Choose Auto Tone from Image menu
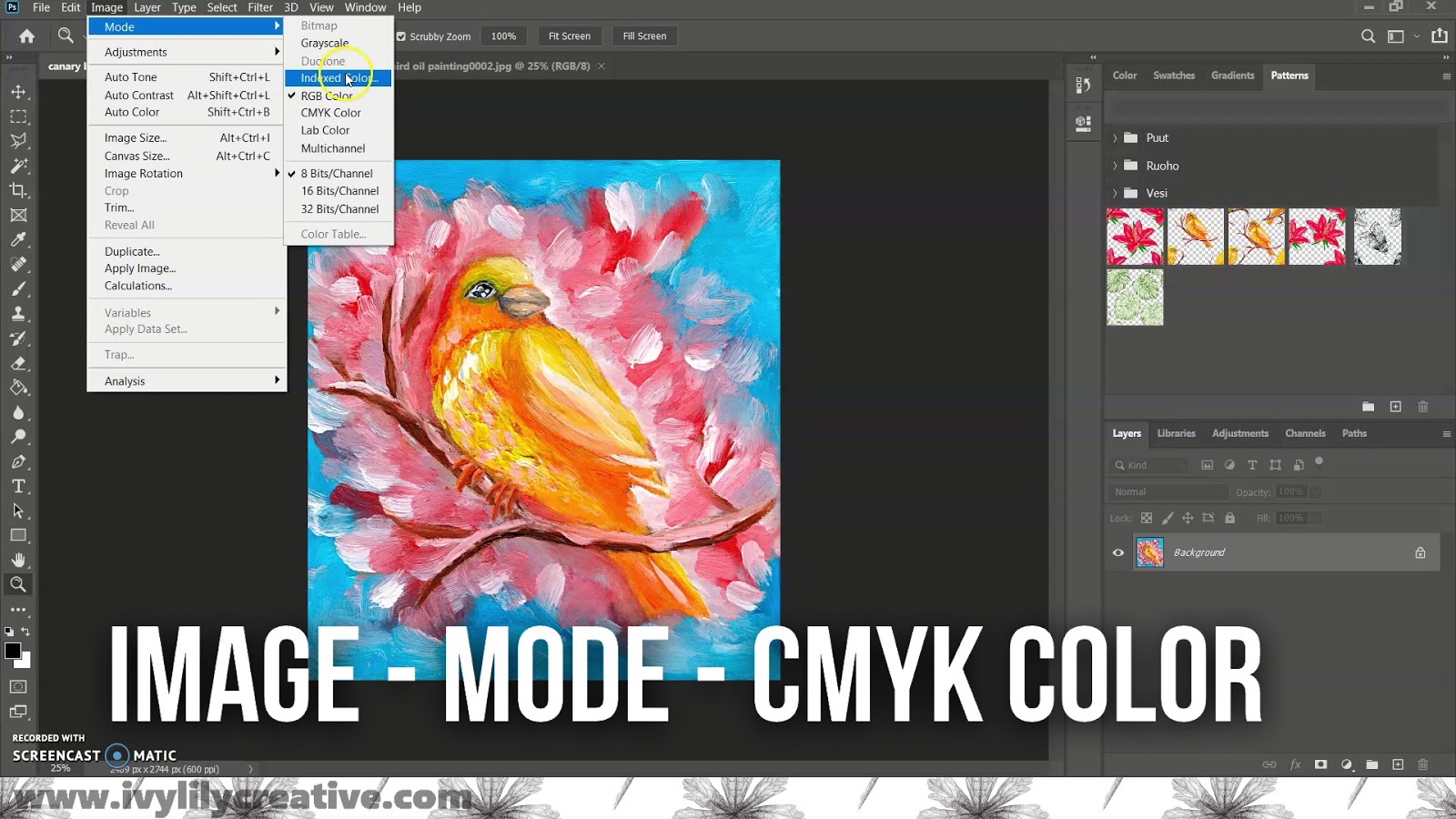The width and height of the screenshot is (1456, 819). tap(187, 77)
